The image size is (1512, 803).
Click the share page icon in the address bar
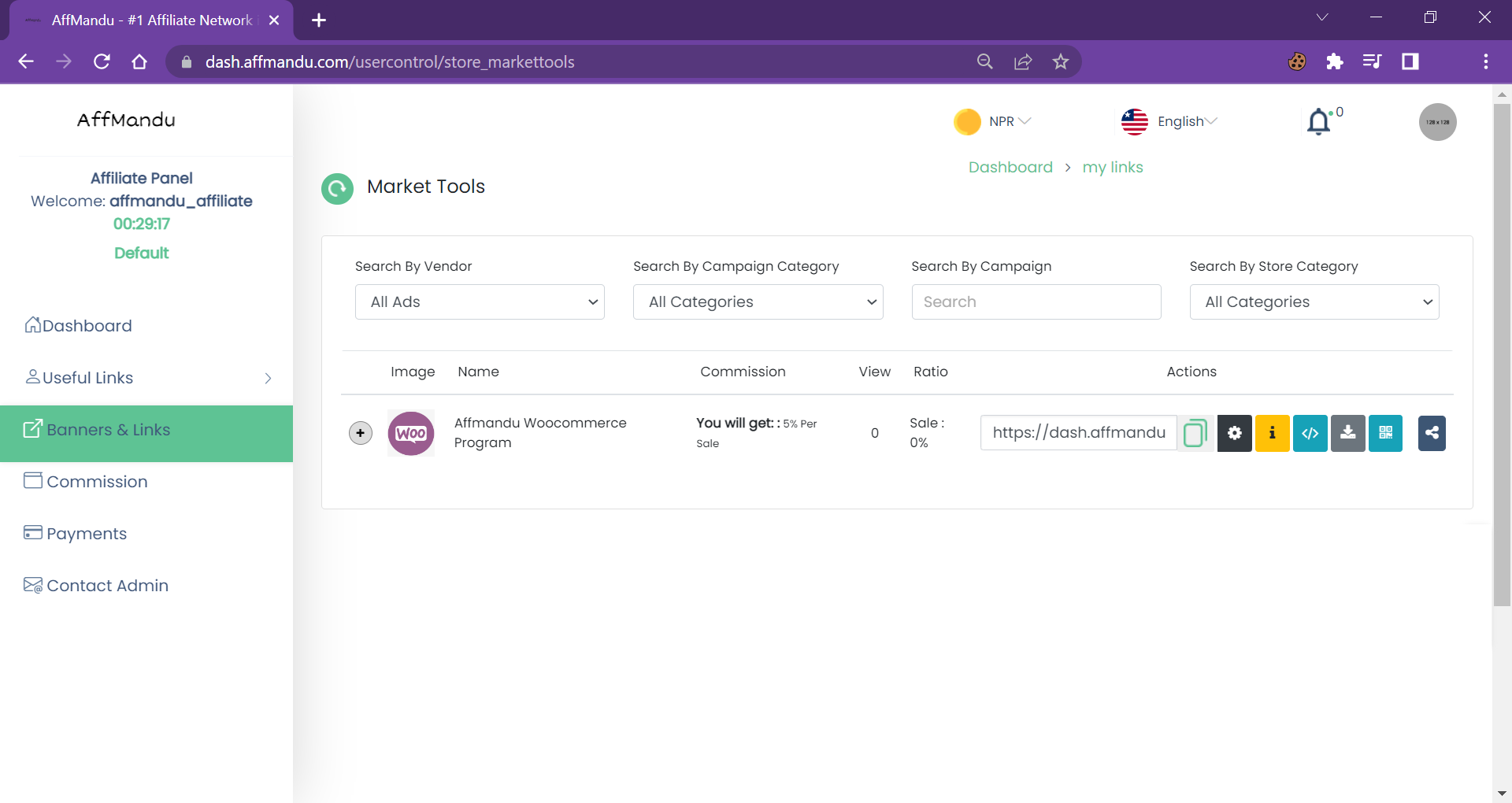1023,61
